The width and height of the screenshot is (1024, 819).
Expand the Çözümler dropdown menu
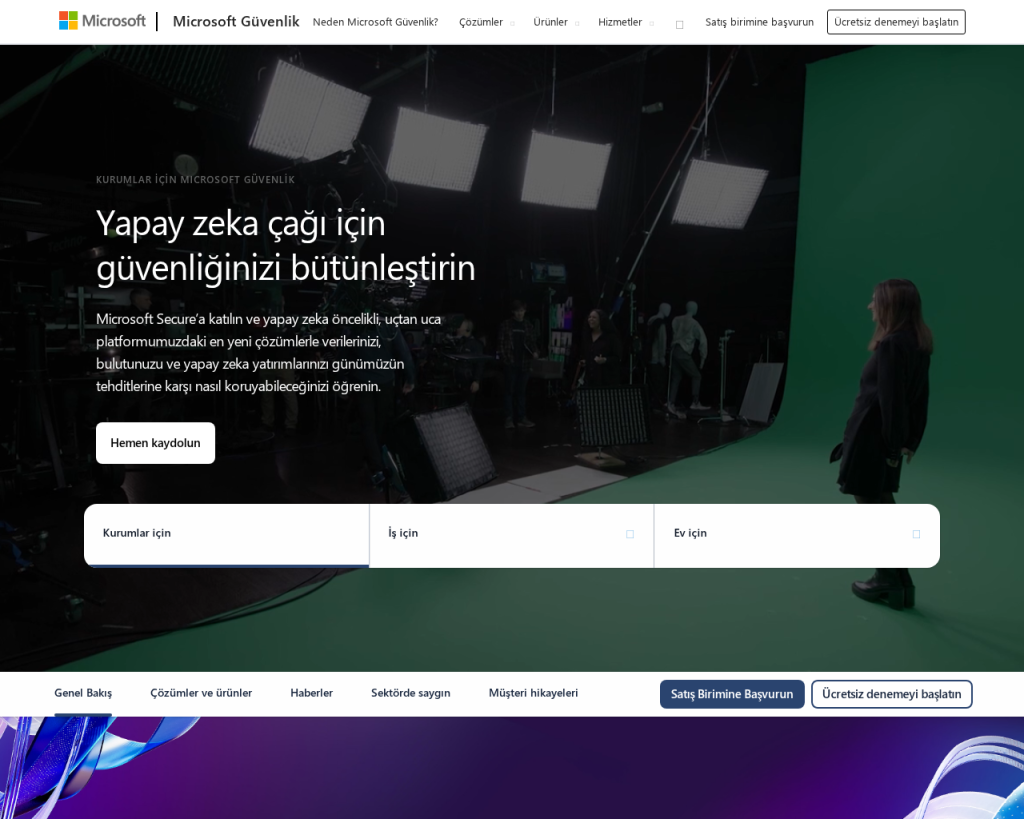[487, 22]
